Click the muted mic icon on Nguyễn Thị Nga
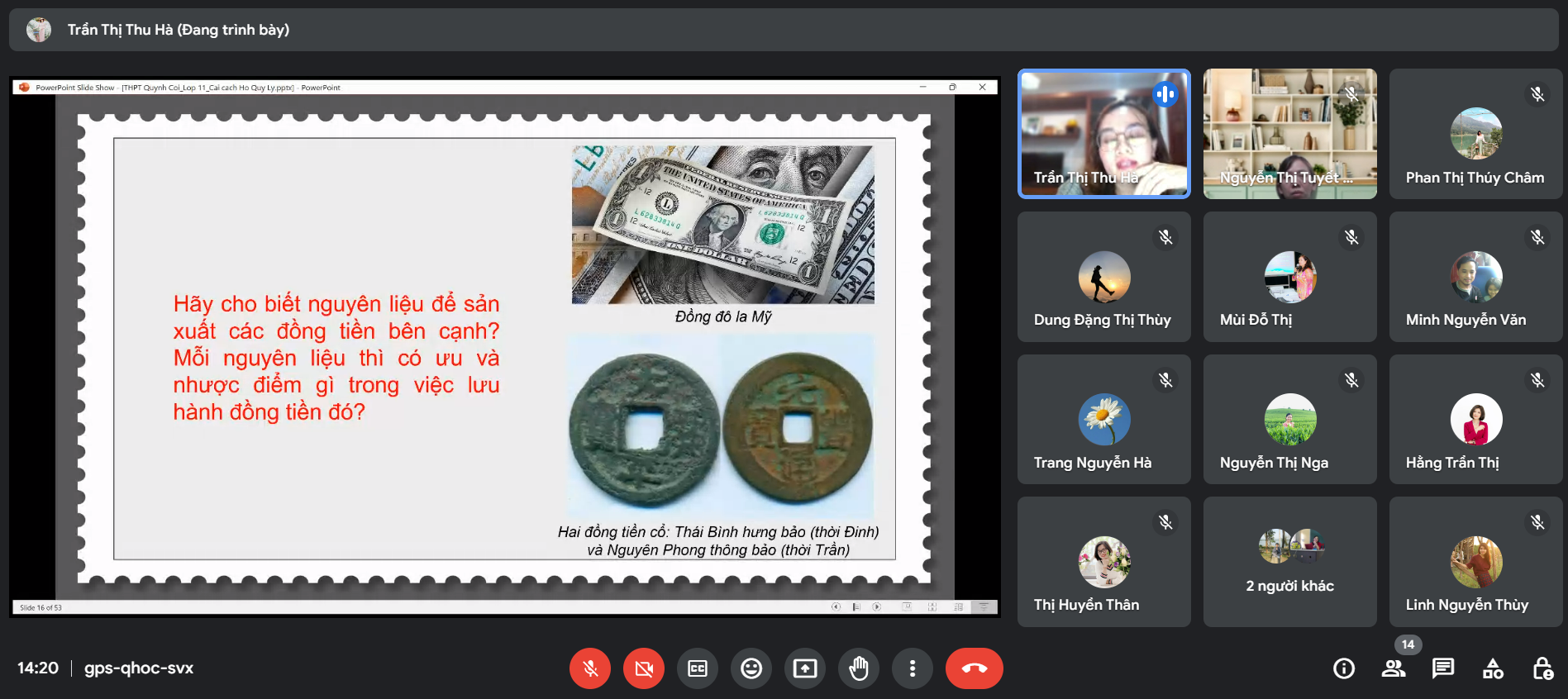 coord(1351,380)
